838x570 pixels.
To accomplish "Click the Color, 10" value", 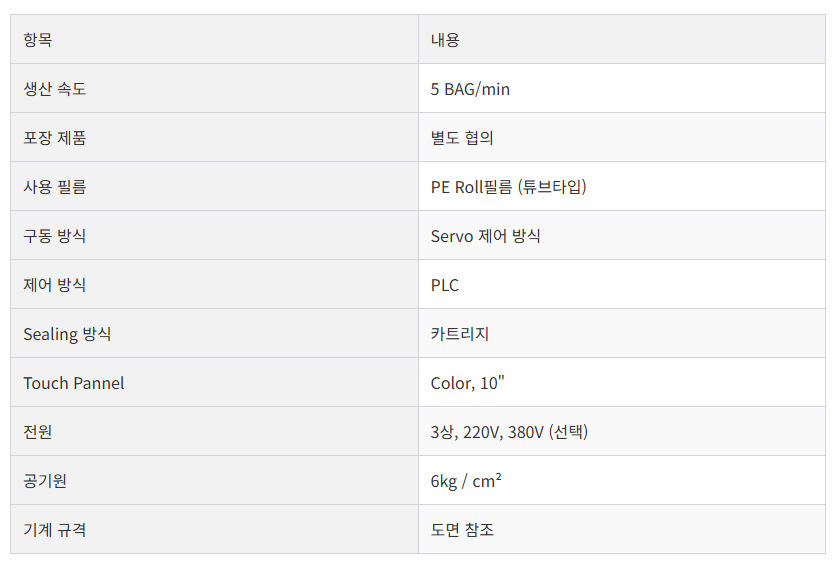I will 467,383.
